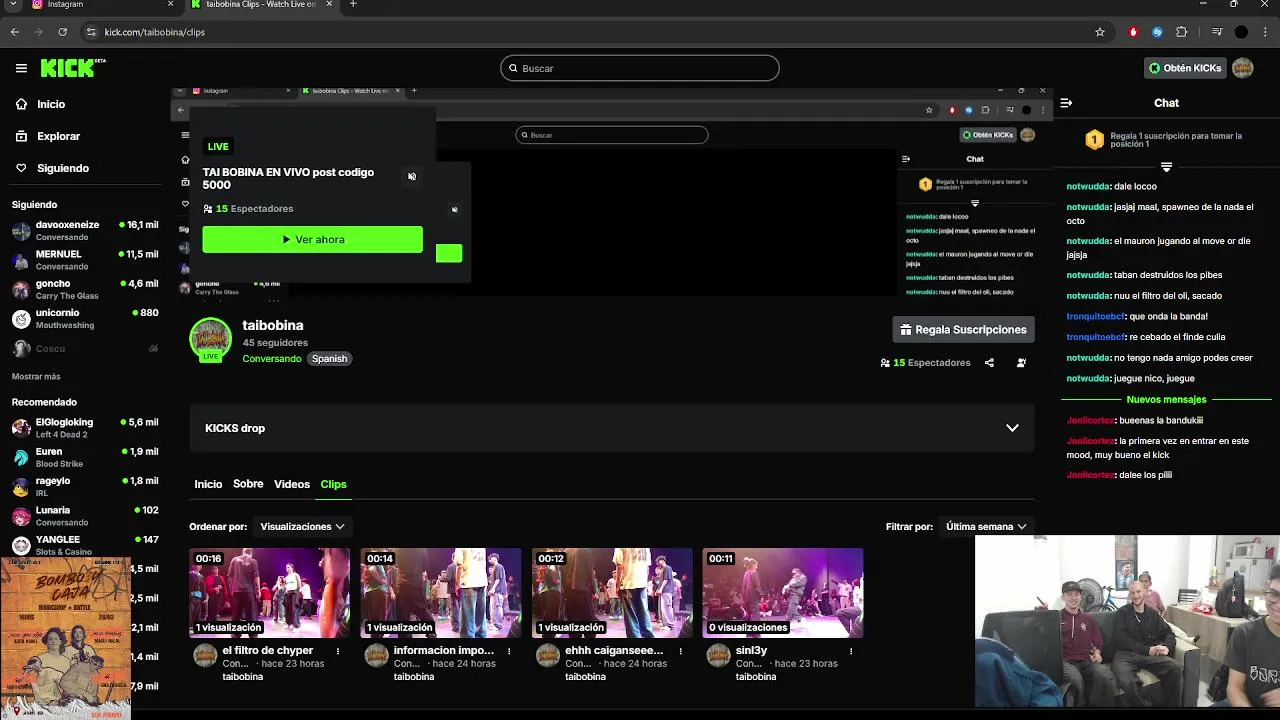Collapse the Chat panel with the arrow icon
Screen dimensions: 1280x720
coord(1066,103)
